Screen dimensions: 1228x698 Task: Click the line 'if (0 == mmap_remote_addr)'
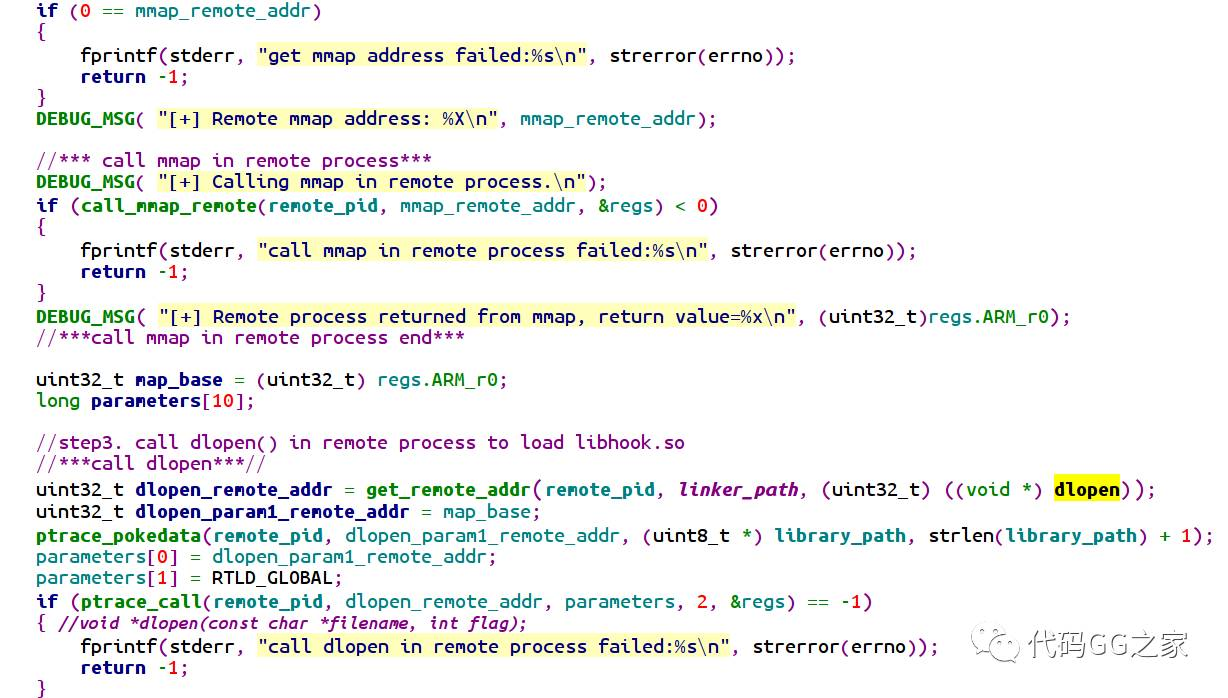(179, 11)
